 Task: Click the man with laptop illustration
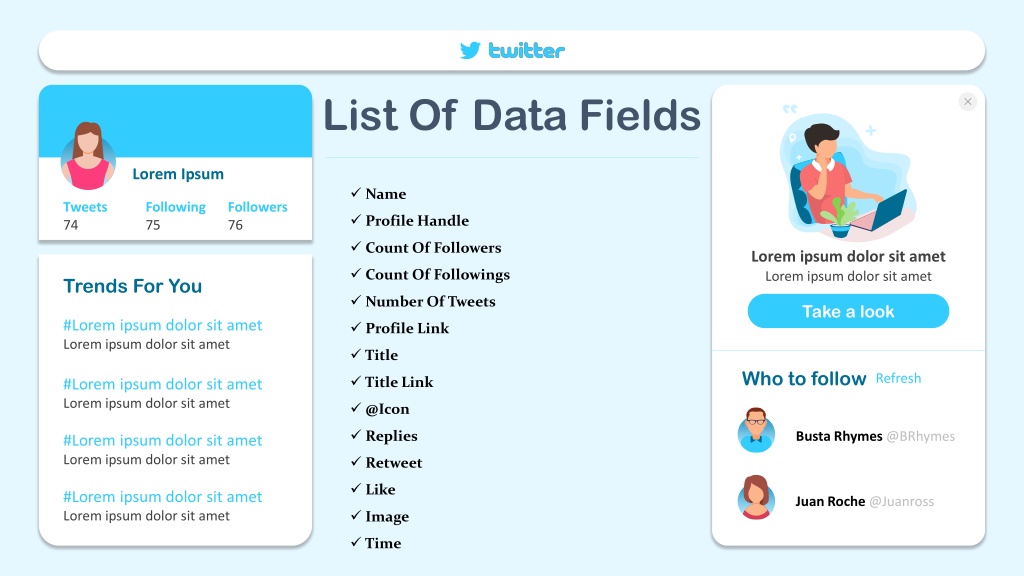[x=846, y=172]
